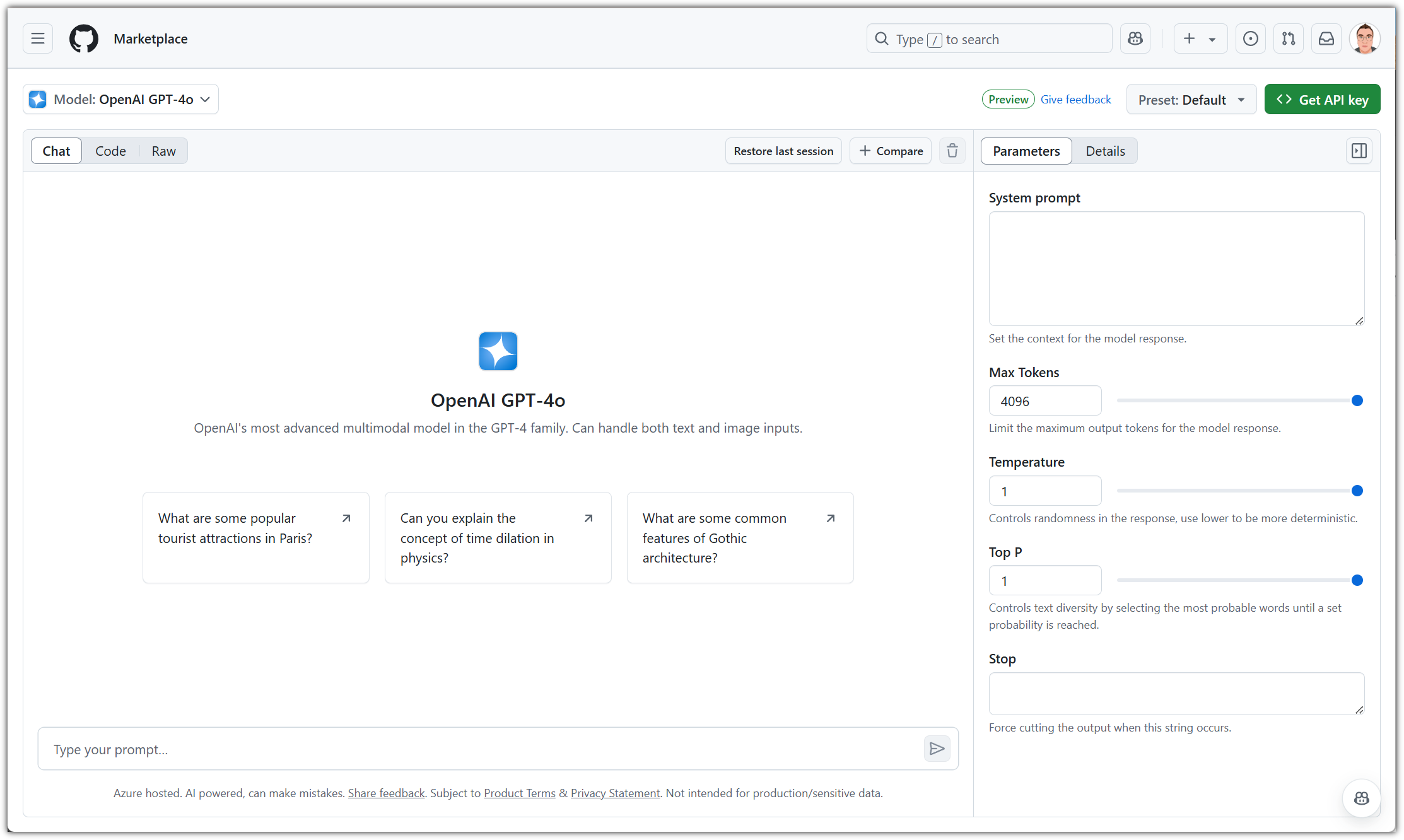Expand the Model OpenAI GPT-4o dropdown
Viewport: 1404px width, 840px height.
(121, 100)
